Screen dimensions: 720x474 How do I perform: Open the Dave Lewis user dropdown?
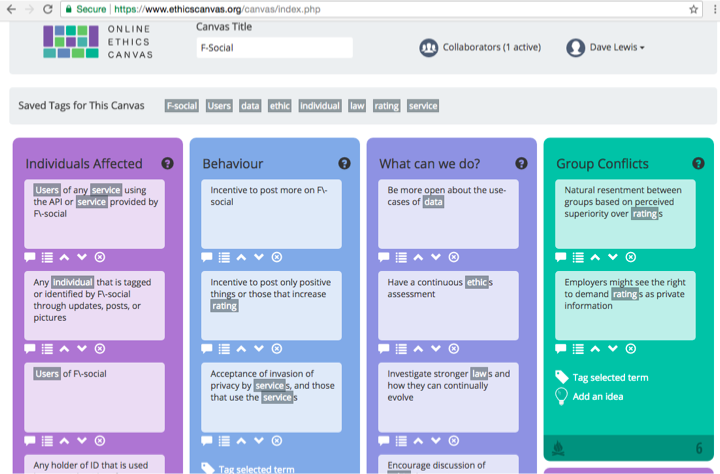coord(617,47)
